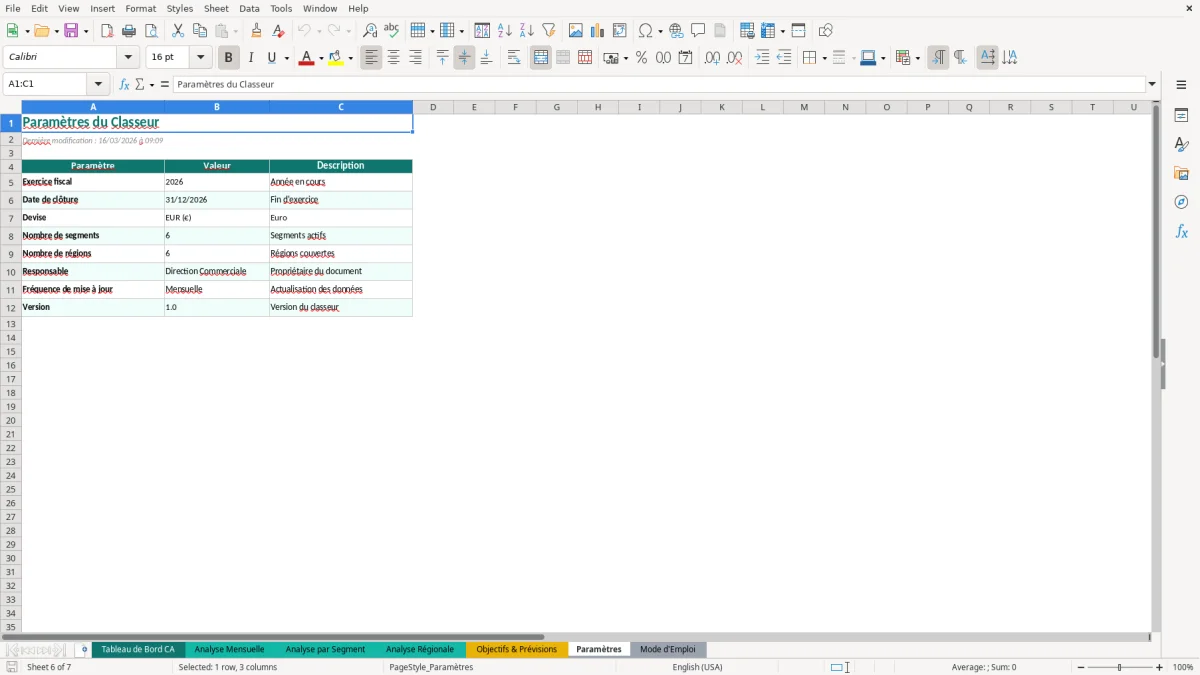
Task: Toggle Left-To-Right text direction
Action: point(938,58)
